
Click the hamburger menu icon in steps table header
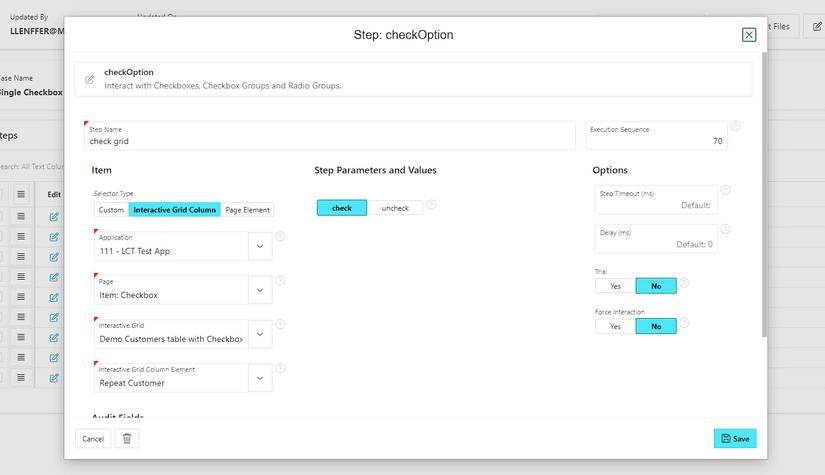pos(21,194)
